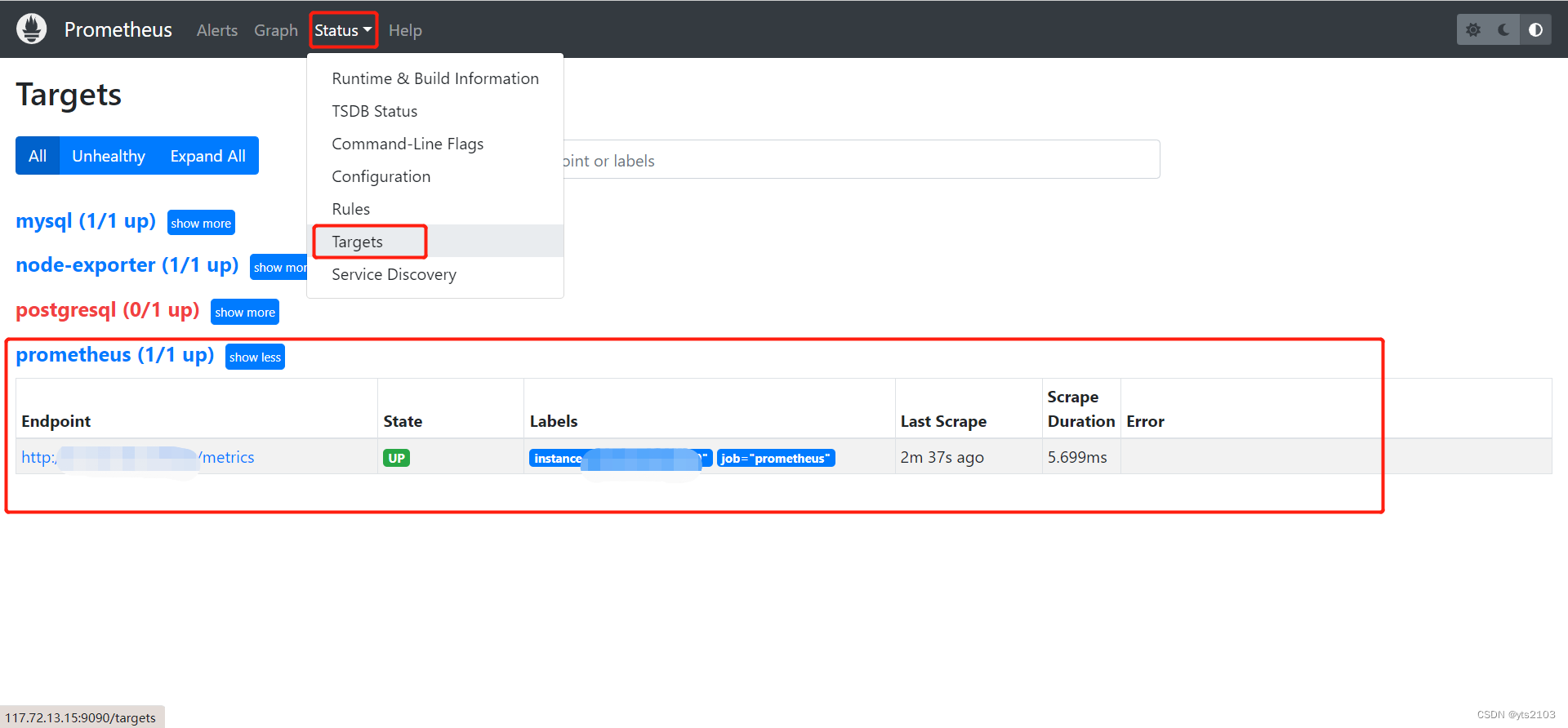Image resolution: width=1568 pixels, height=728 pixels.
Task: Select TSDB Status menu entry
Action: click(435, 111)
